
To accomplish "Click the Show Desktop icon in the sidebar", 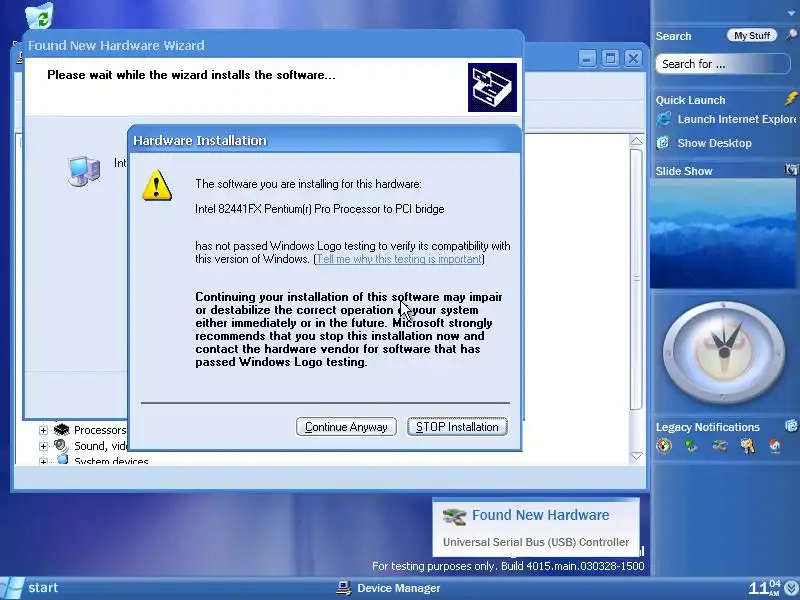I will (x=663, y=143).
